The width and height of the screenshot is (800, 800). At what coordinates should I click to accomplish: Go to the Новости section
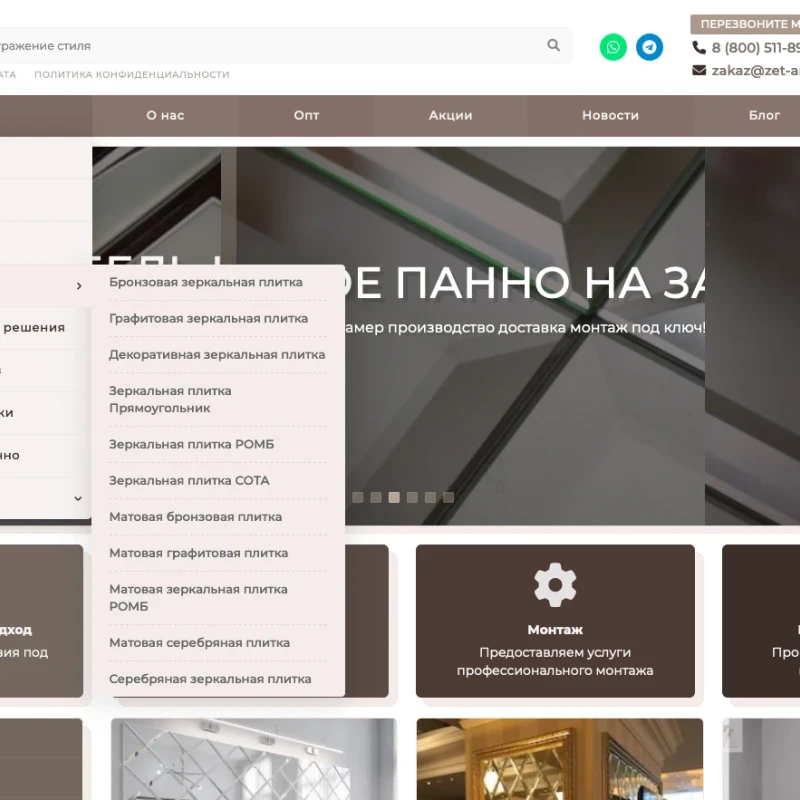tap(610, 115)
